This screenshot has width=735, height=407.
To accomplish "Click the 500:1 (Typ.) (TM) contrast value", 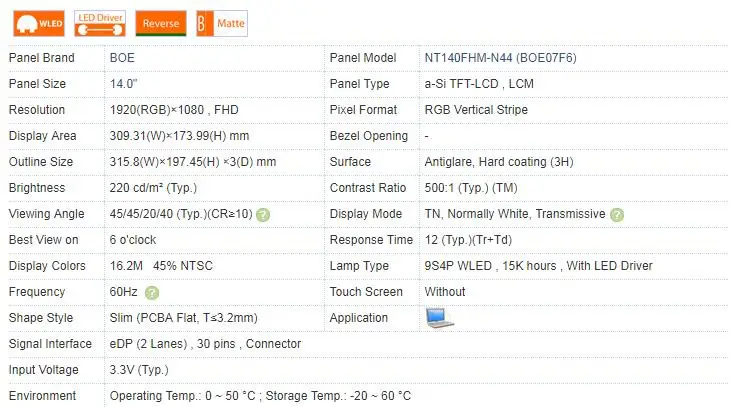I will pyautogui.click(x=471, y=188).
